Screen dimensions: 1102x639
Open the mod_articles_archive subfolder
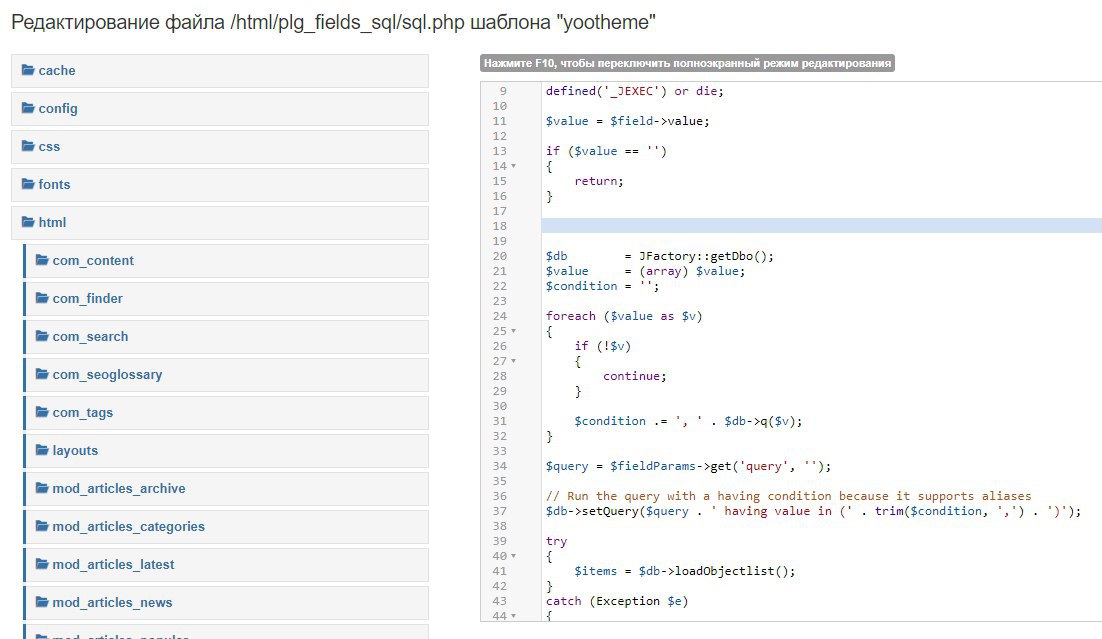tap(226, 488)
